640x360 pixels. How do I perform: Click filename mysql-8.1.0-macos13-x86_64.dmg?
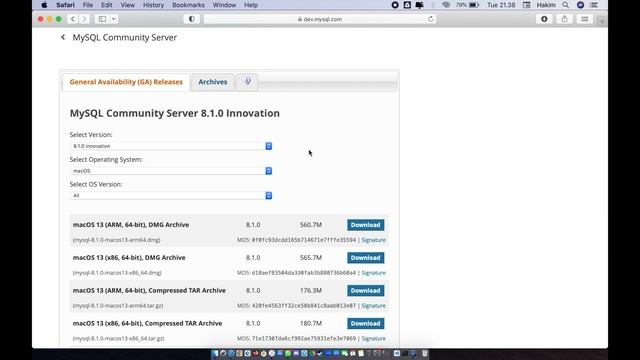(x=117, y=273)
